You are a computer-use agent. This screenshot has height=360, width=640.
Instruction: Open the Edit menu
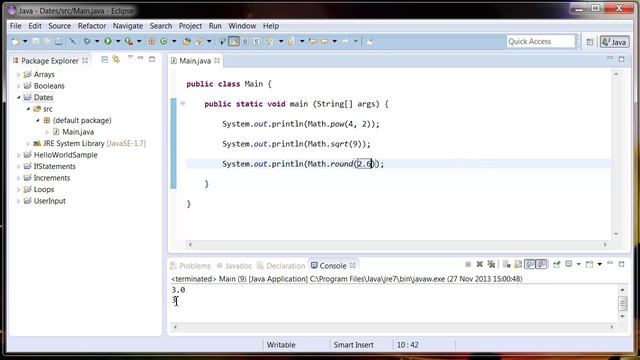tap(35, 26)
